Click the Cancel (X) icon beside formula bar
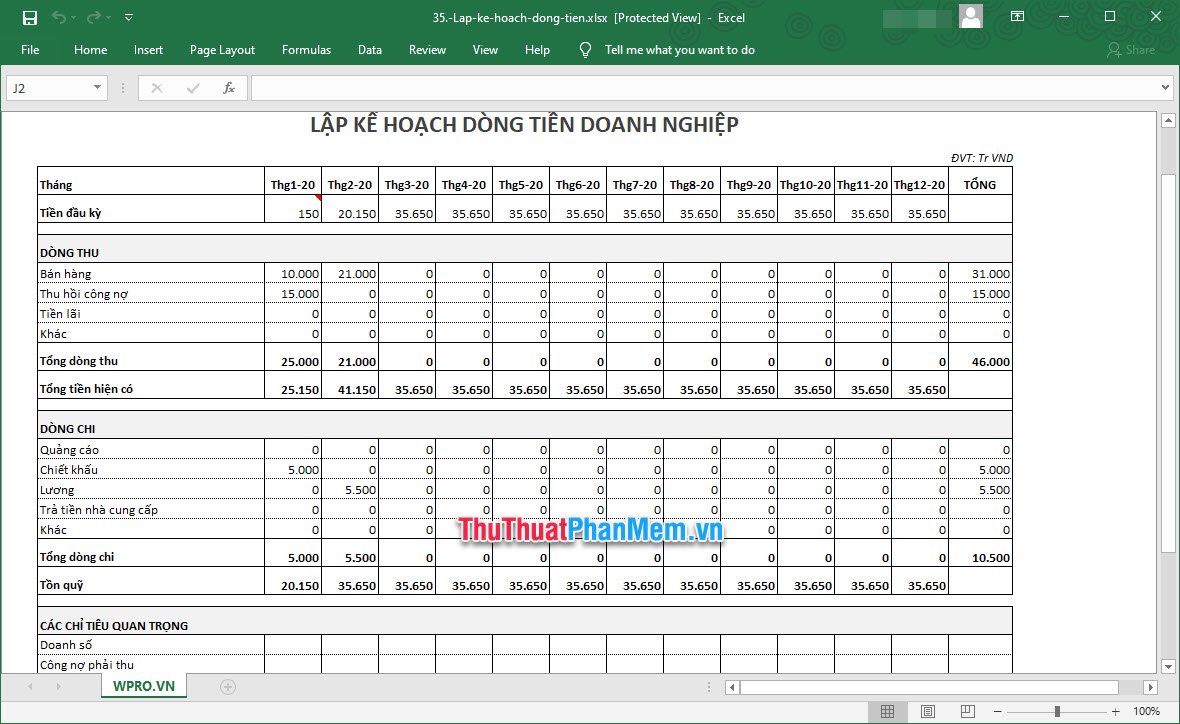This screenshot has width=1180, height=724. [x=156, y=88]
